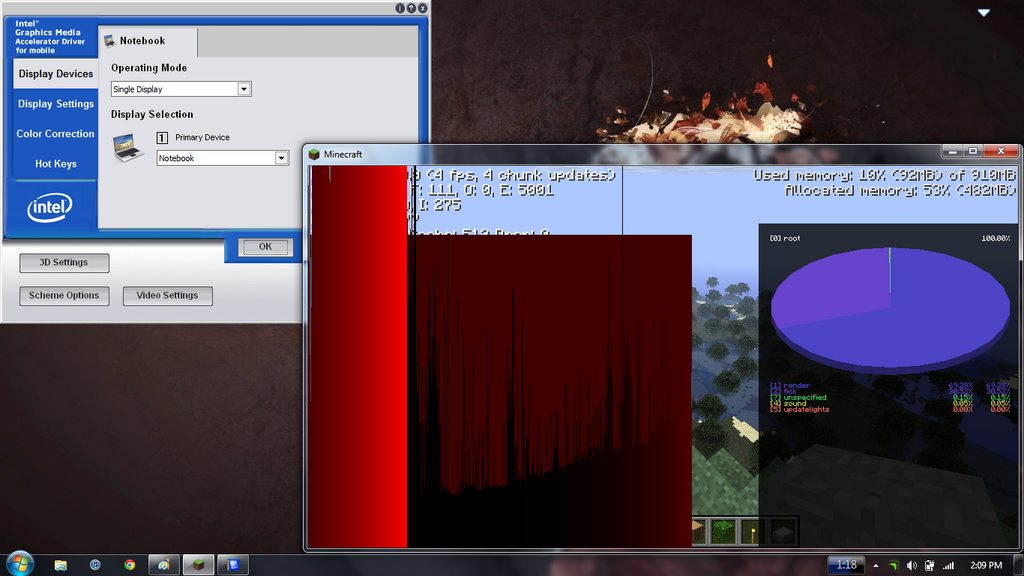The height and width of the screenshot is (576, 1024).
Task: Click the 'Allocated memory' debug text line
Action: pos(900,190)
